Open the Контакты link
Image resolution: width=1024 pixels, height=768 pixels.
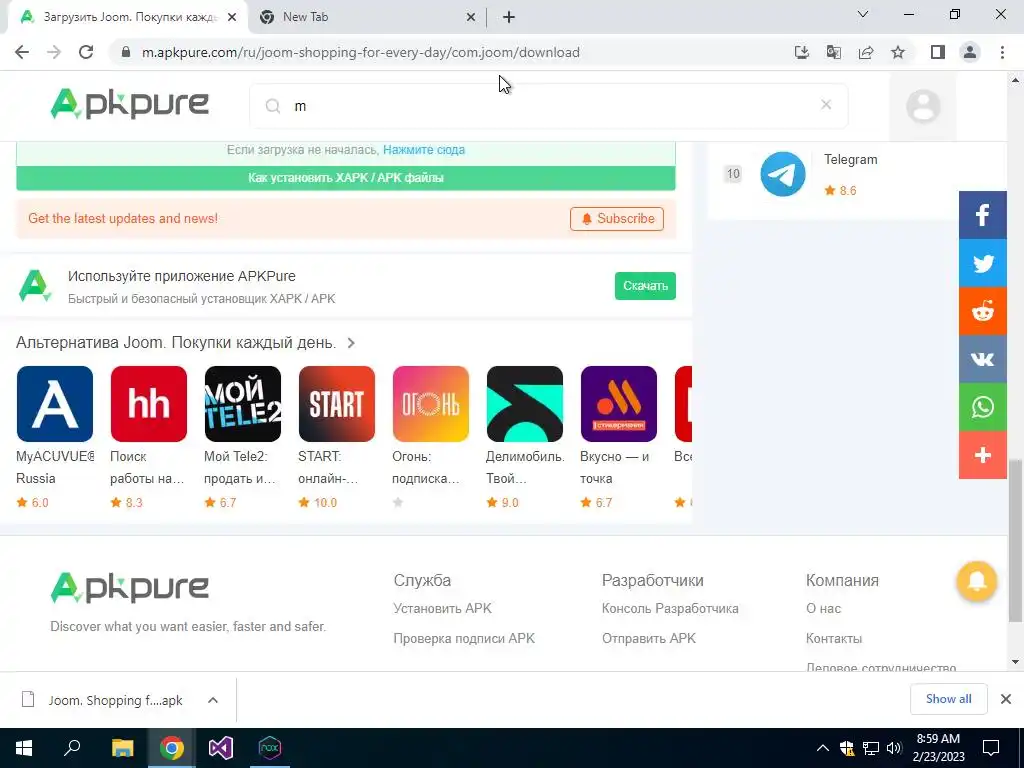pyautogui.click(x=834, y=639)
